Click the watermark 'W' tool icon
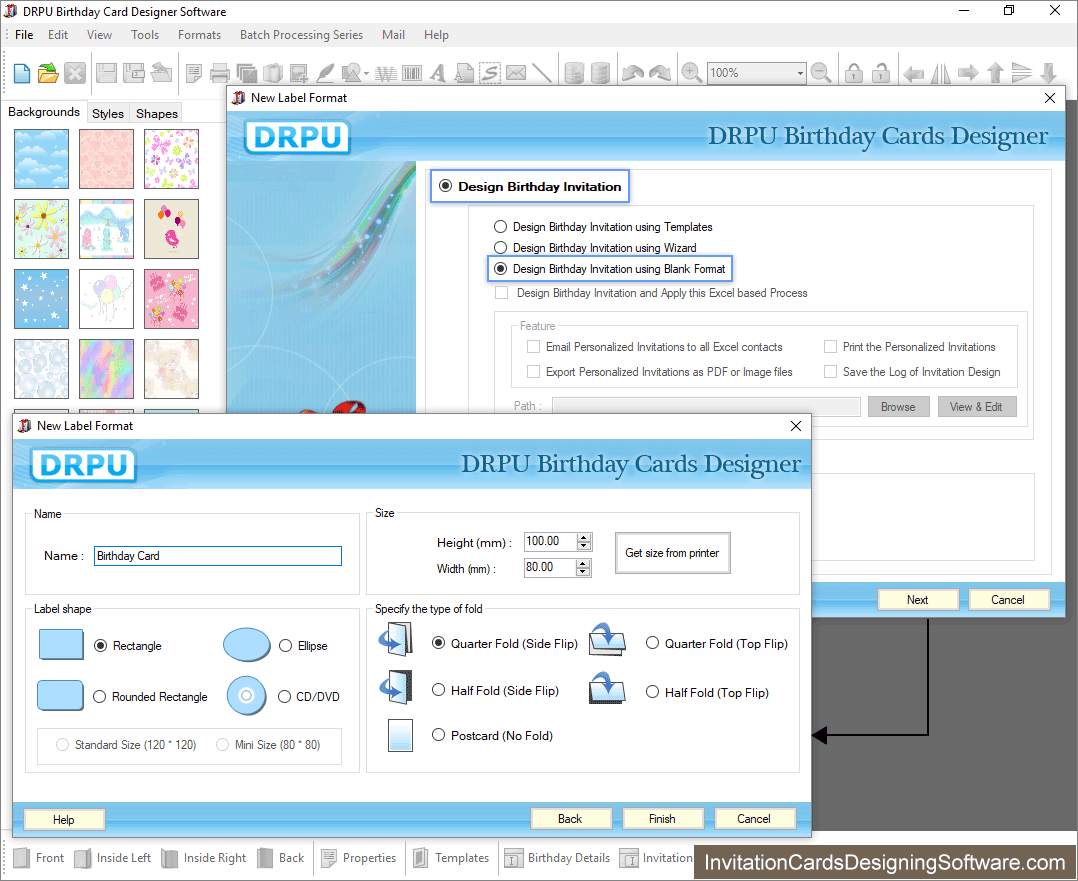1078x881 pixels. click(x=386, y=72)
